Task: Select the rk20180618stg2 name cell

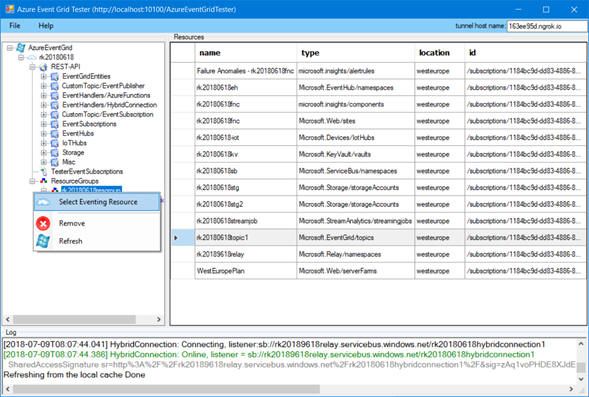Action: 246,204
